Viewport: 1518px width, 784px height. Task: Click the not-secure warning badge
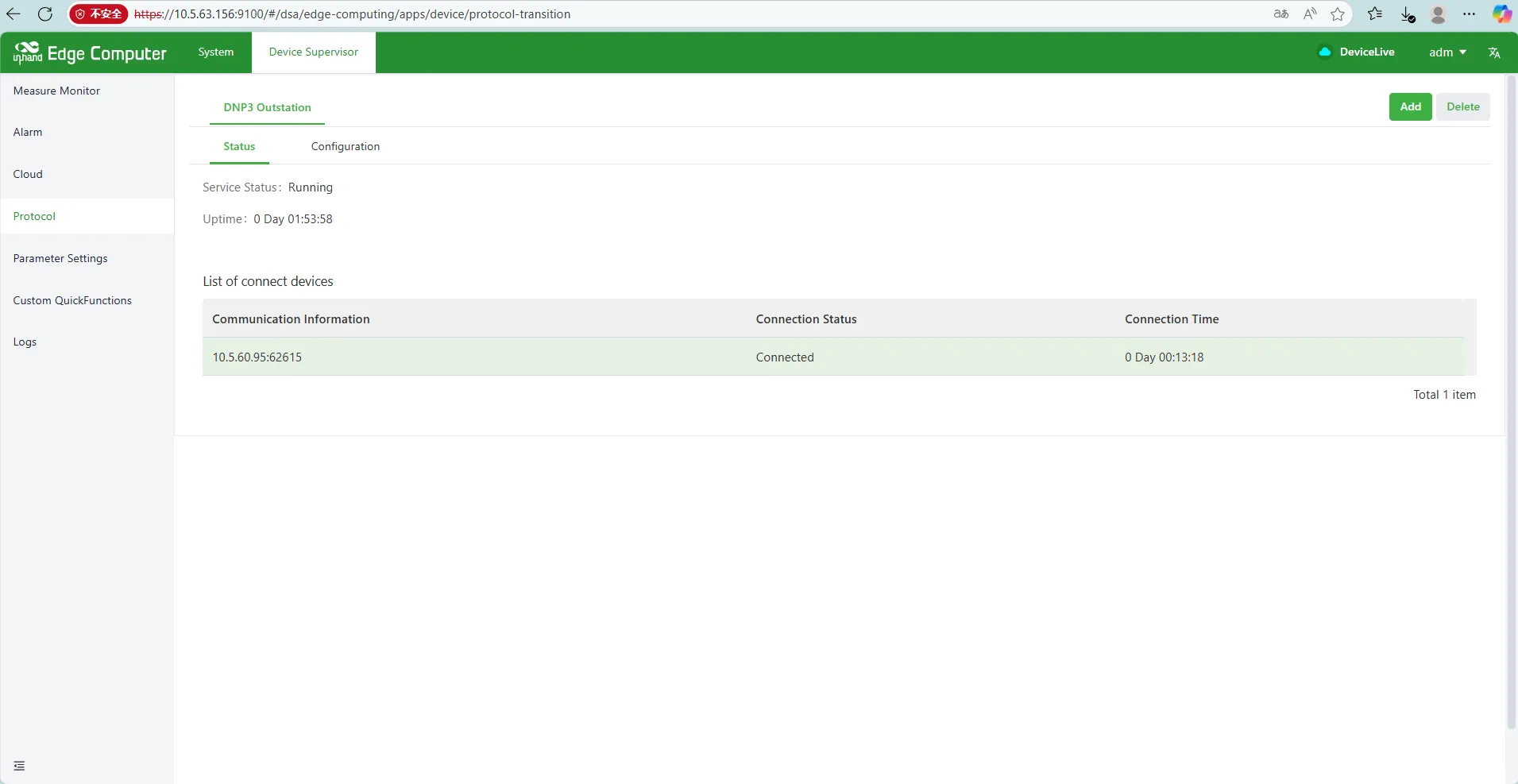tap(98, 14)
